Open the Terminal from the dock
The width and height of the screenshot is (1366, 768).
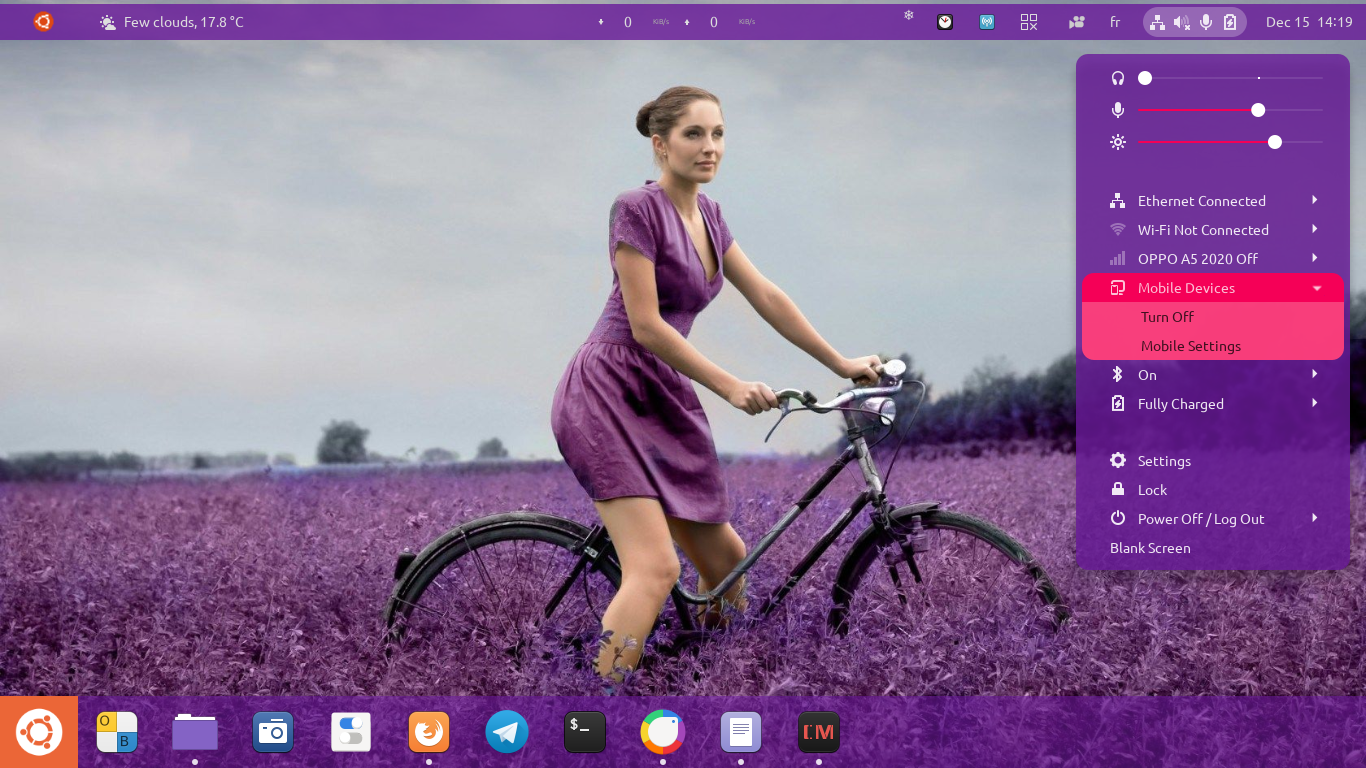585,732
